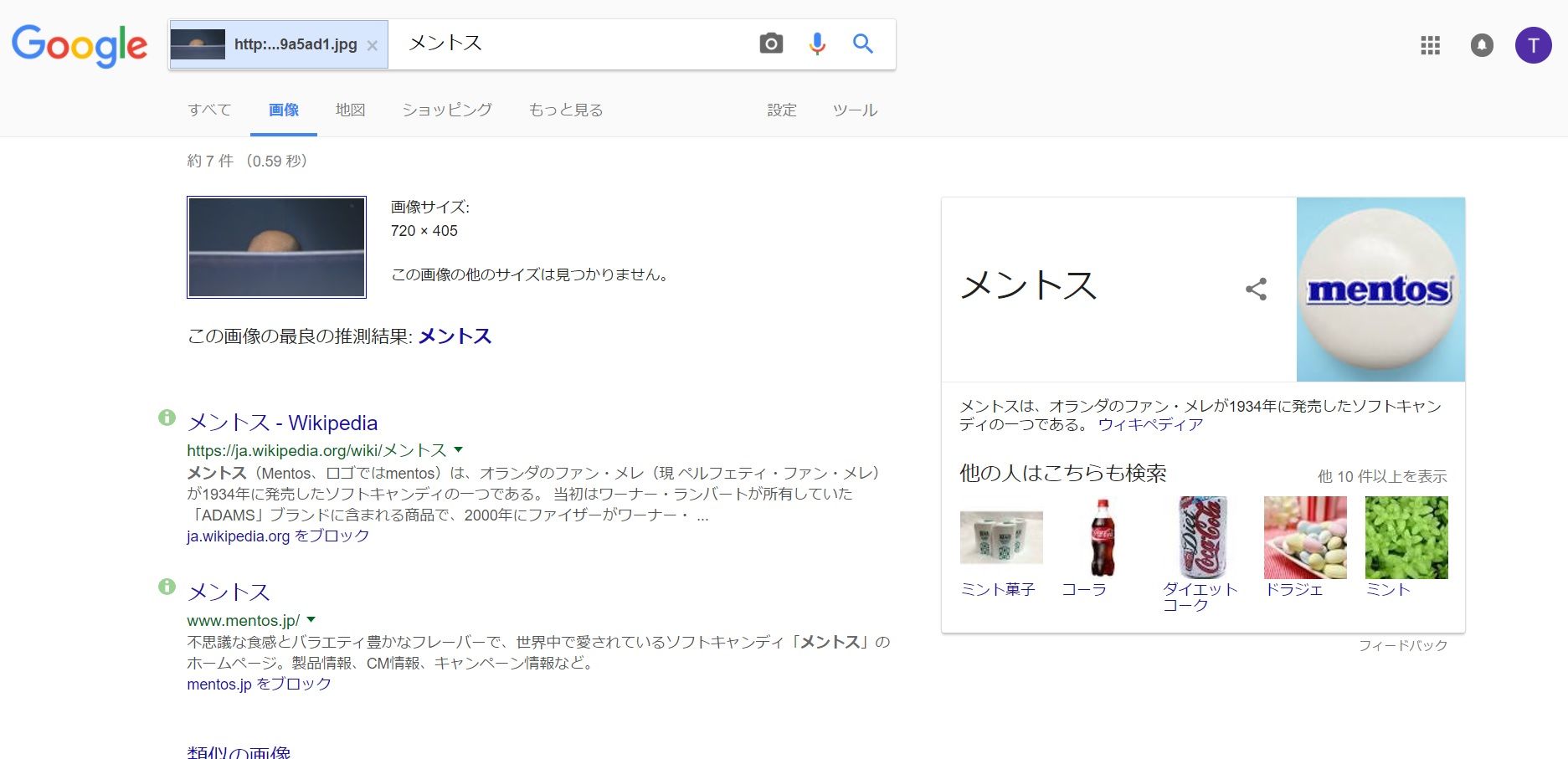Click the コーラ text label
This screenshot has width=1568, height=759.
tap(1084, 589)
